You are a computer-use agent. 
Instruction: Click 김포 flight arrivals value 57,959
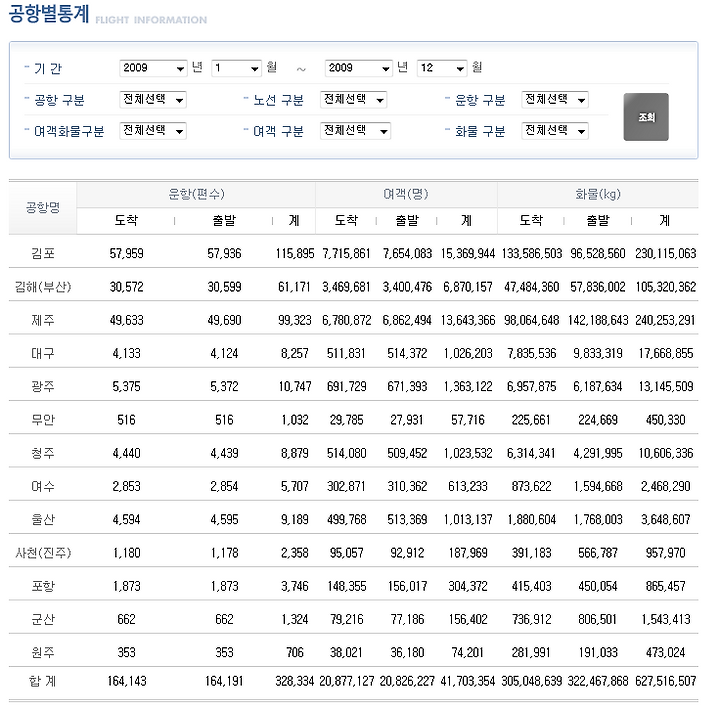(126, 254)
